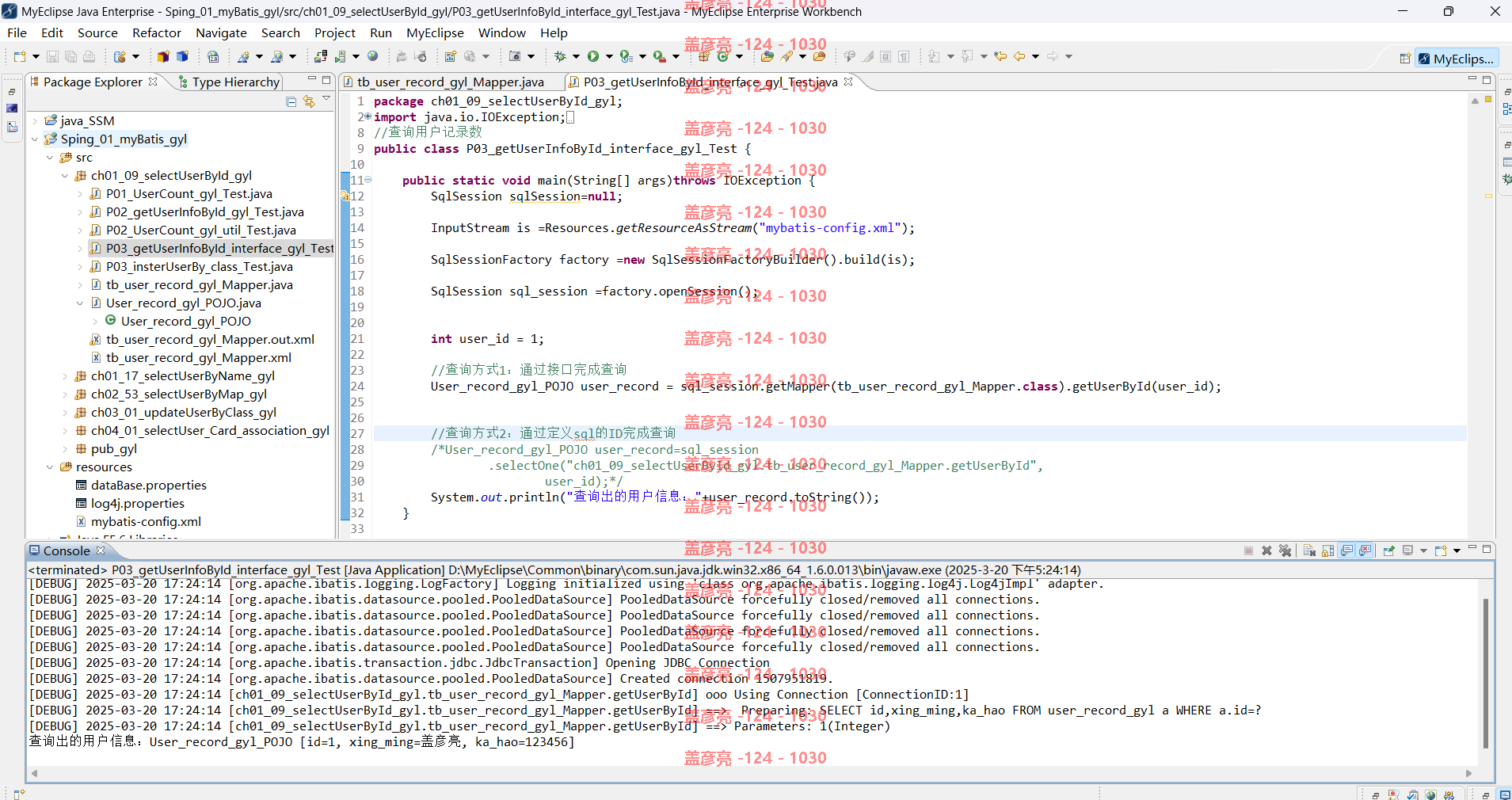Click the Open Type icon in toolbar

pyautogui.click(x=767, y=56)
